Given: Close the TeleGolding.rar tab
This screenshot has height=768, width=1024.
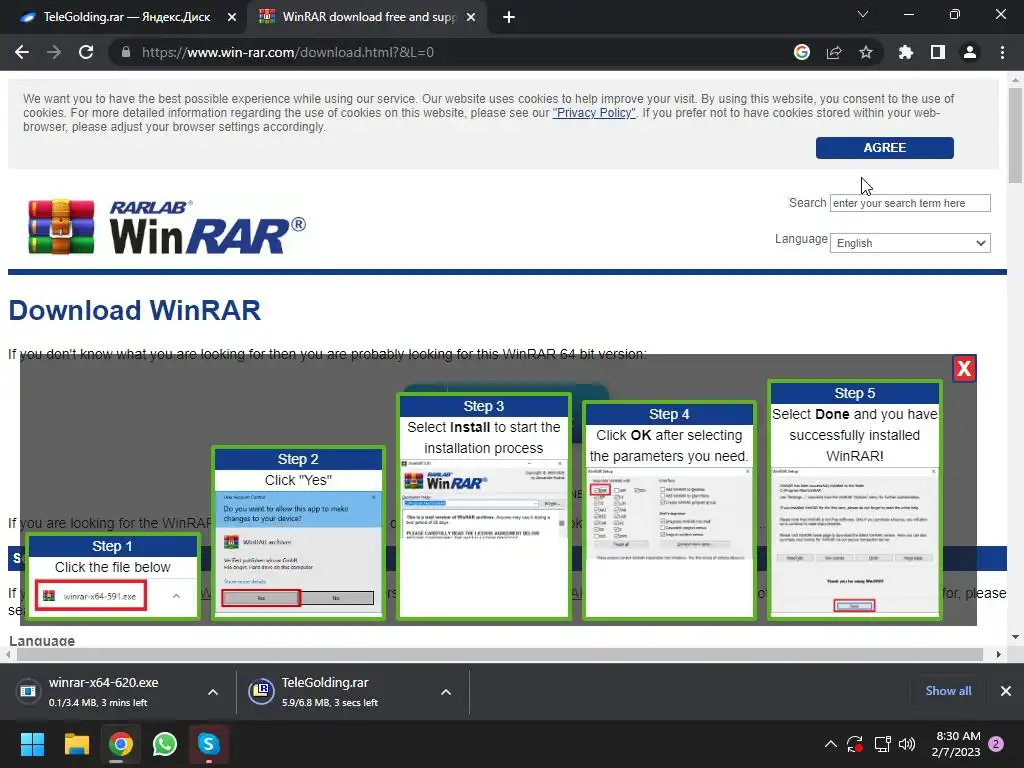Looking at the screenshot, I should pos(232,18).
